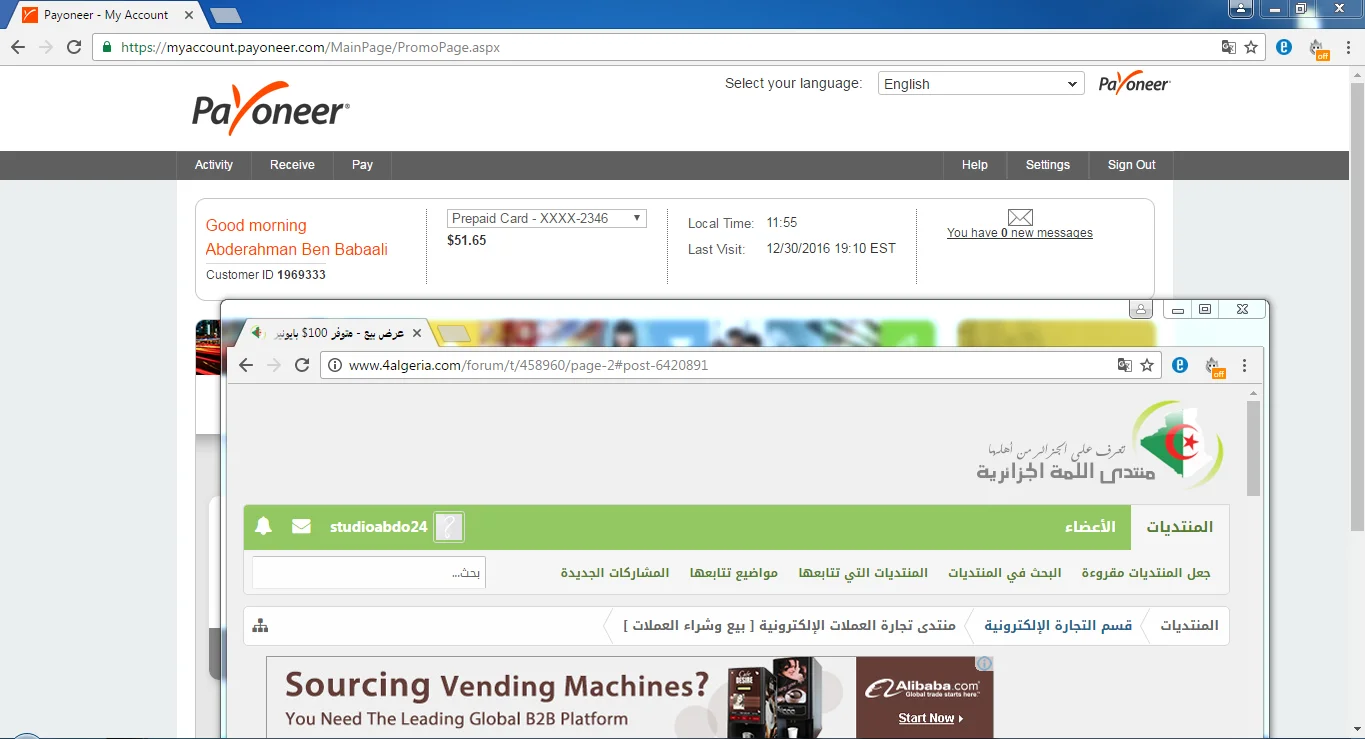Open the language selection dropdown

980,84
